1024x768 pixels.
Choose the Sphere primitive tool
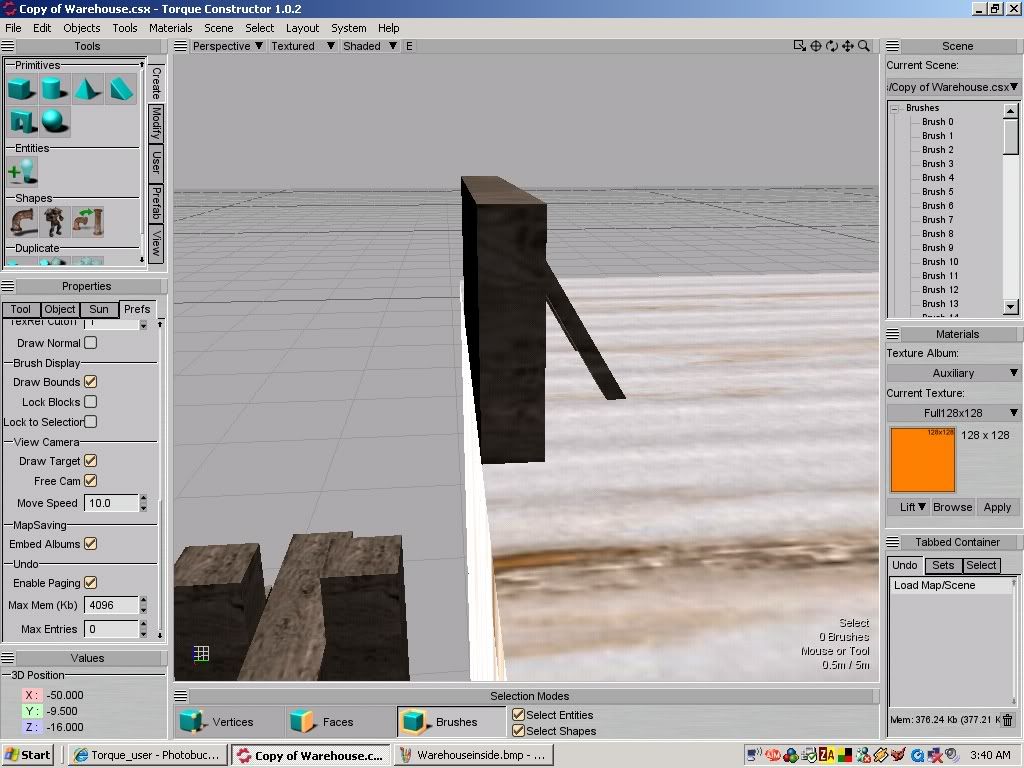[54, 121]
